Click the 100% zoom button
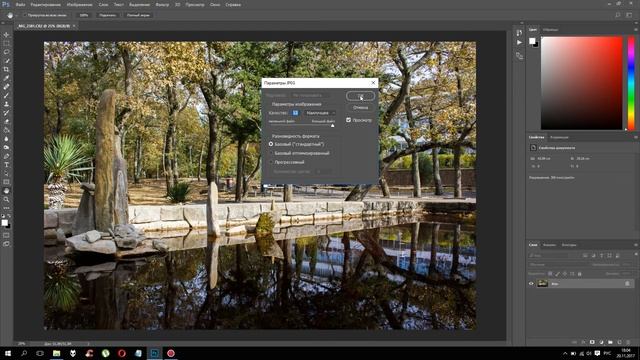Viewport: 640px width, 360px height. 84,15
